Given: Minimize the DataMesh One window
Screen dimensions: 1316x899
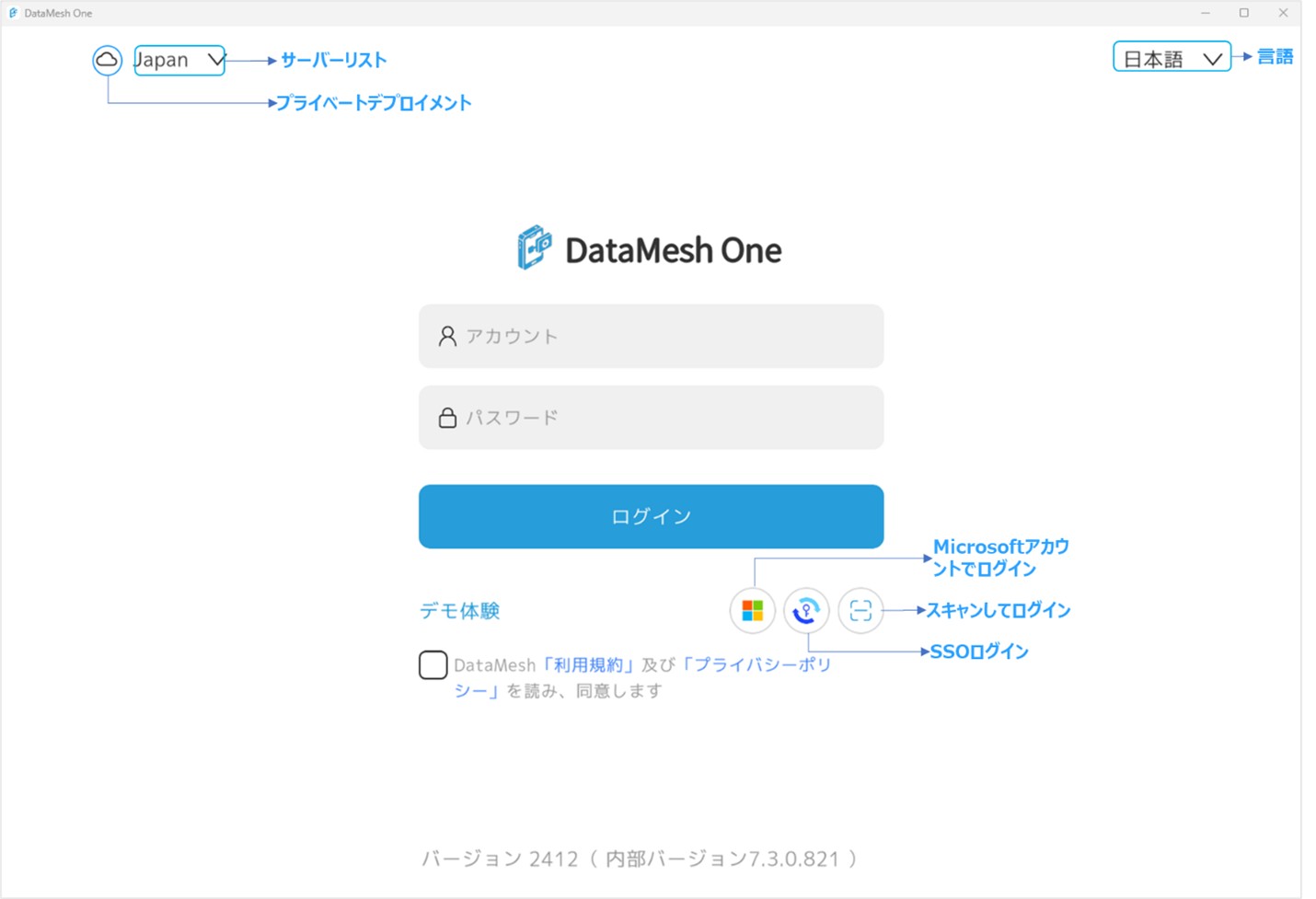Looking at the screenshot, I should coord(1206,13).
